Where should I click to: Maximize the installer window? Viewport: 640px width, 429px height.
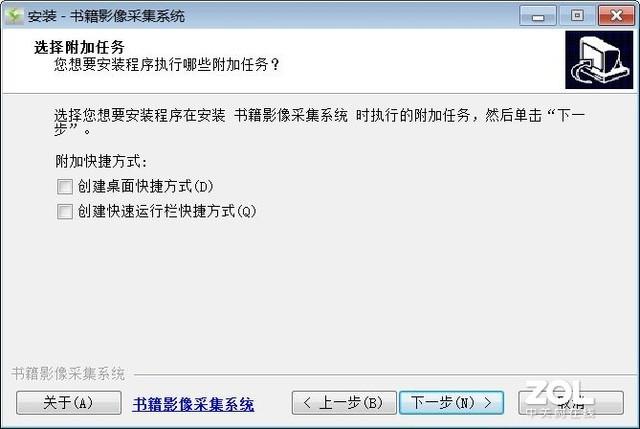pos(577,16)
